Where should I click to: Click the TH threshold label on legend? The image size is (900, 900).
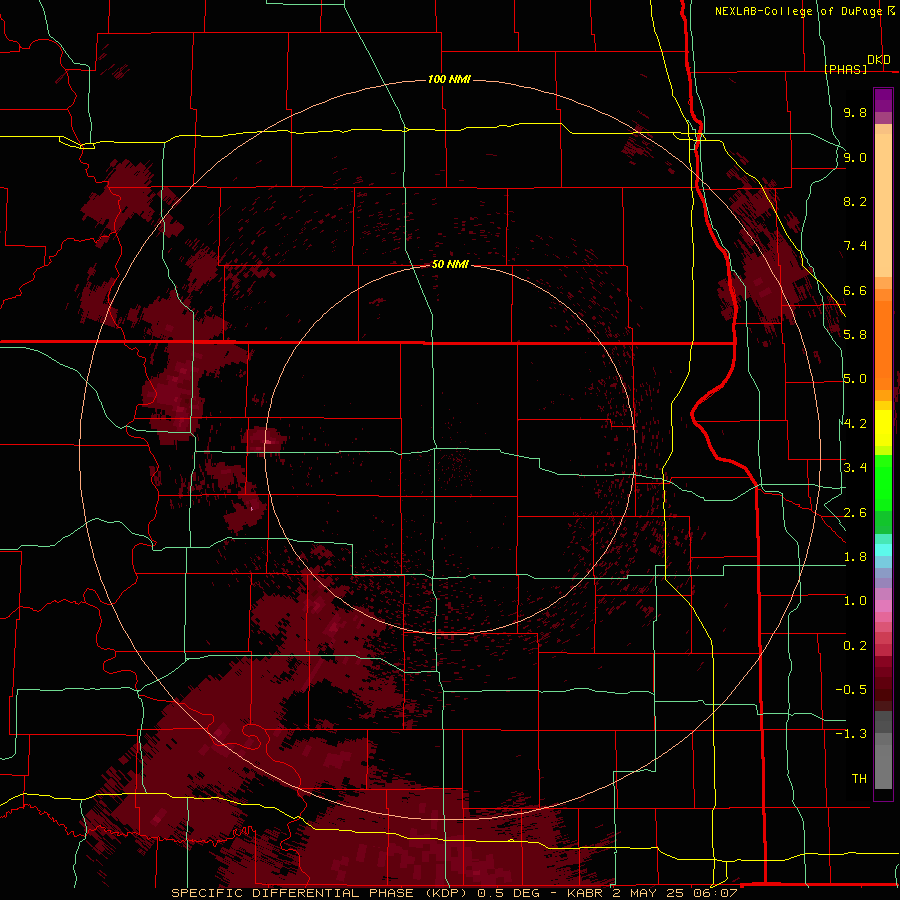859,779
